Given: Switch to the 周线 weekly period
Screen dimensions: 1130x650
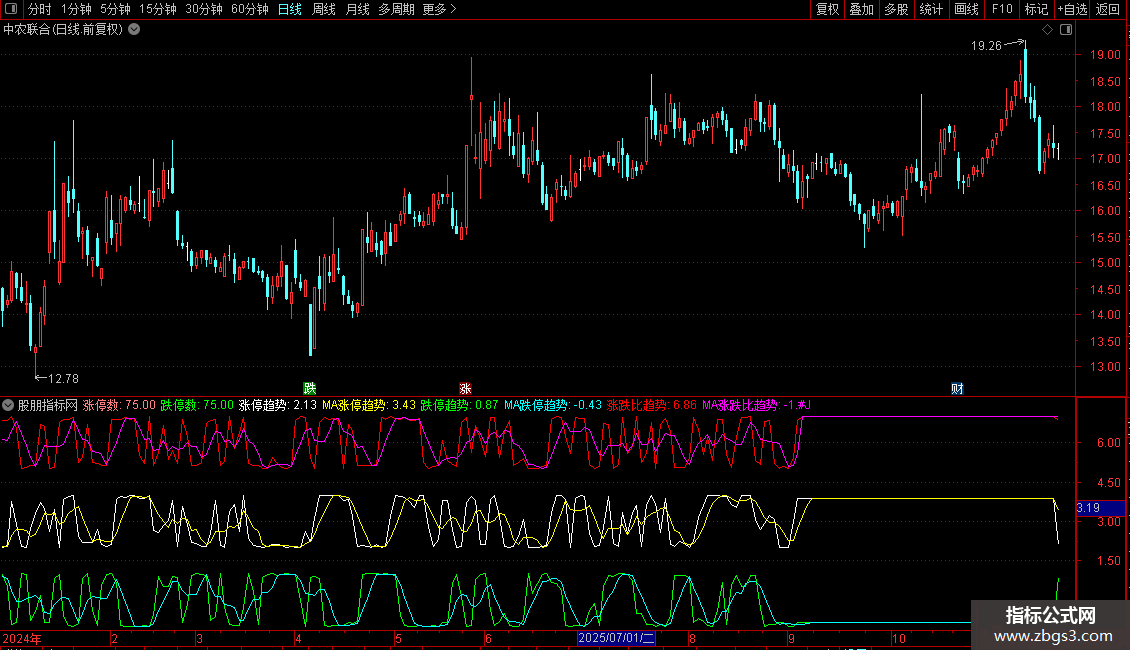Looking at the screenshot, I should (323, 9).
